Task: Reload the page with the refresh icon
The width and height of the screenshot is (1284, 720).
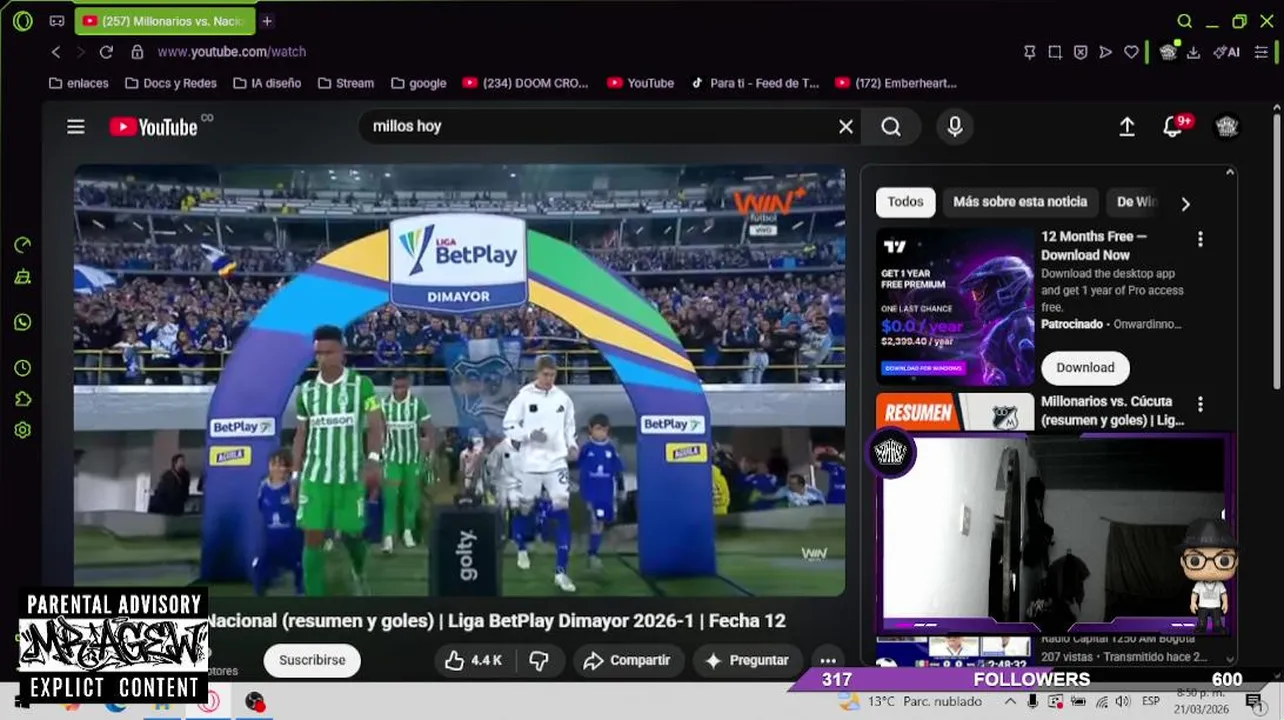Action: (106, 52)
